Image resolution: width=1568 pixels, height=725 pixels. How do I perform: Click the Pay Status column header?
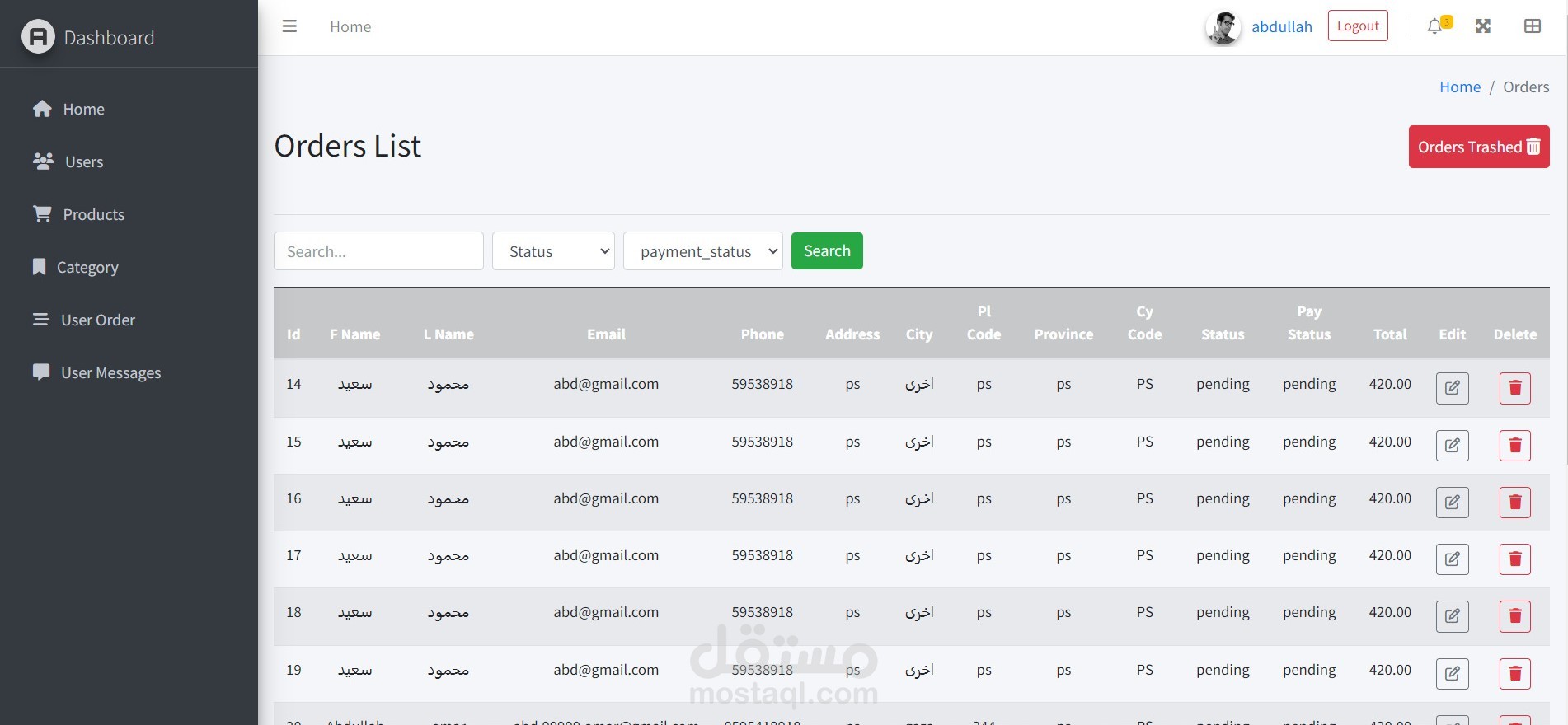tap(1309, 323)
